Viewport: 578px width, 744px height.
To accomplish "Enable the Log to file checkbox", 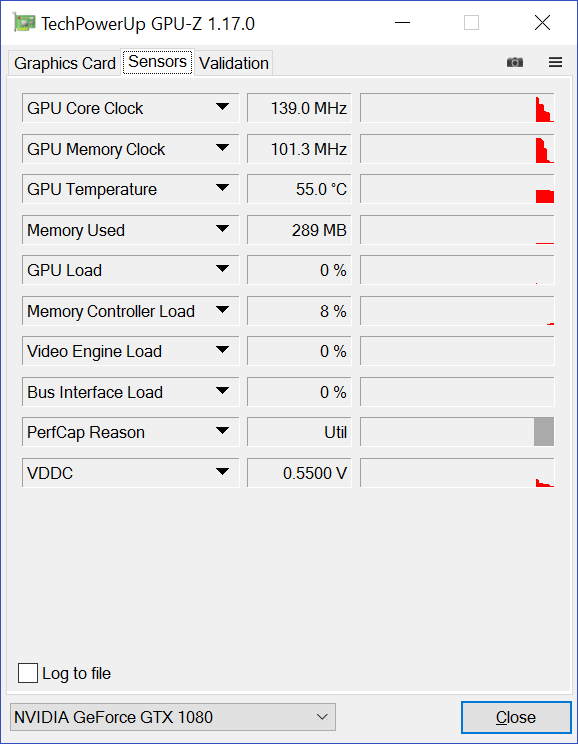I will pyautogui.click(x=28, y=673).
